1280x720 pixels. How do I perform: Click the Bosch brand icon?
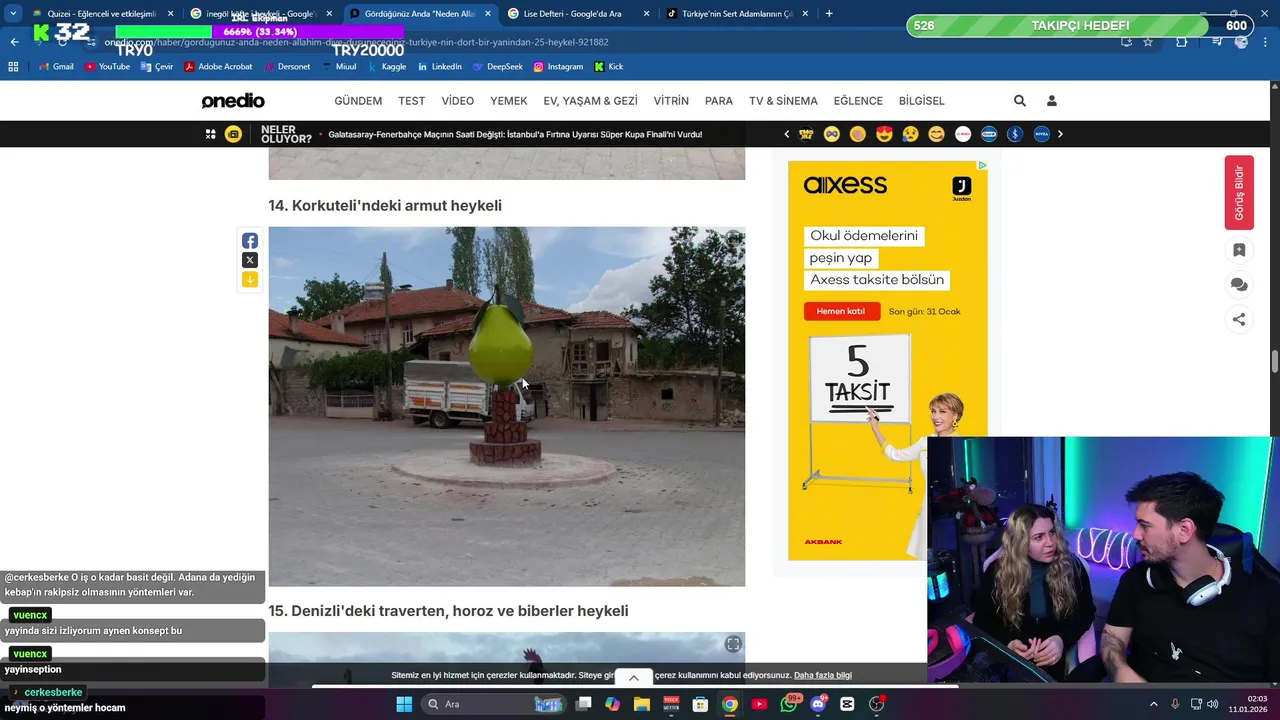pos(963,134)
